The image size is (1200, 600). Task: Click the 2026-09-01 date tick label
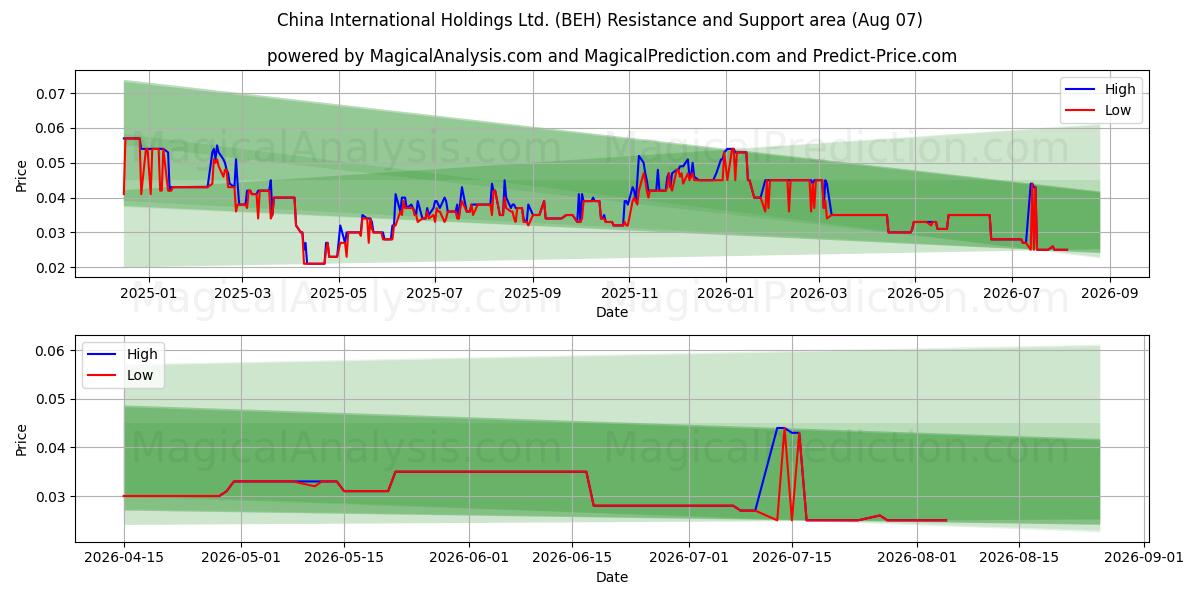pos(1145,558)
